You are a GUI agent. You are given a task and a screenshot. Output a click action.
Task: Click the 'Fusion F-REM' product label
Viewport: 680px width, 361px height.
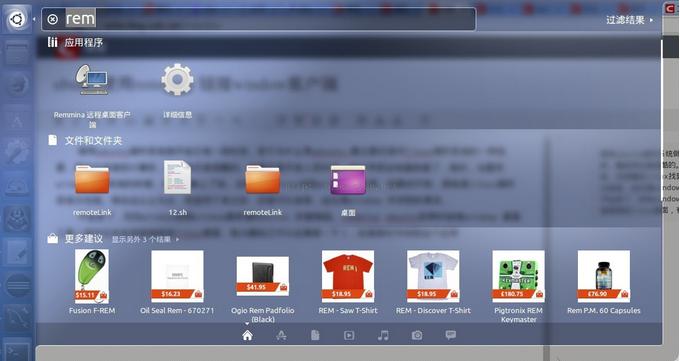point(92,310)
